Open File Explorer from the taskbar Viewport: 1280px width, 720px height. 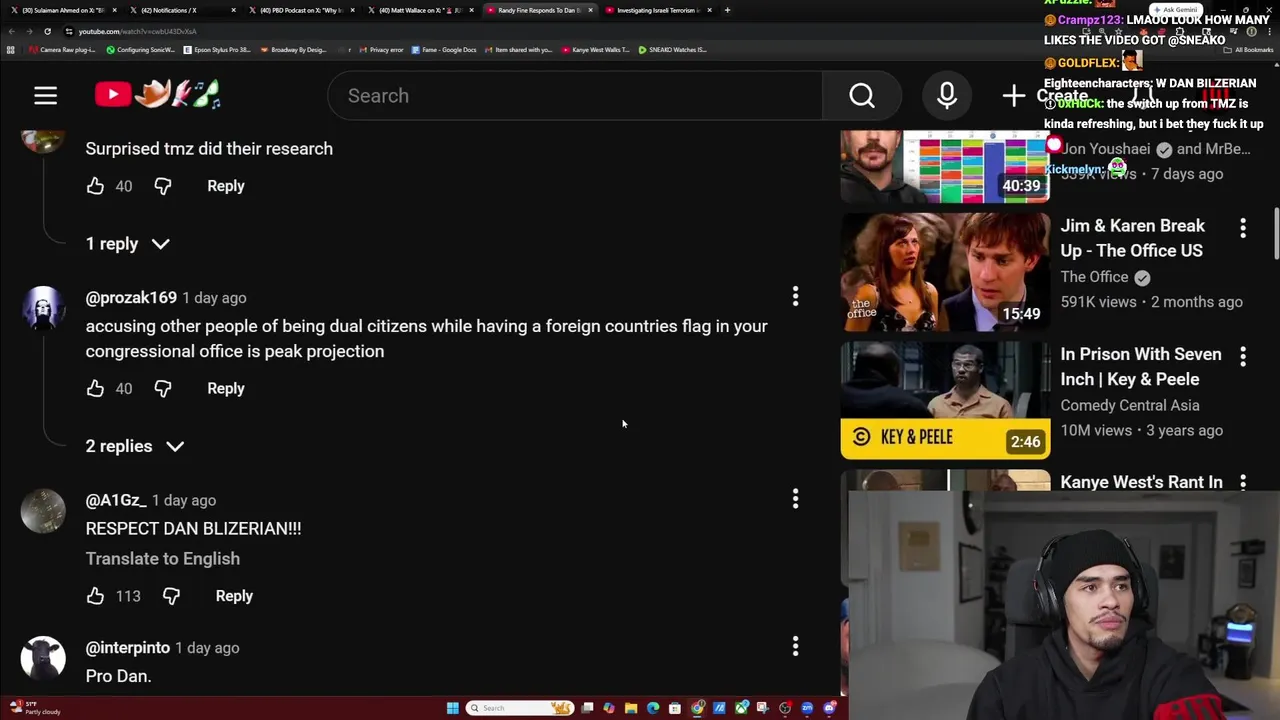tap(631, 708)
